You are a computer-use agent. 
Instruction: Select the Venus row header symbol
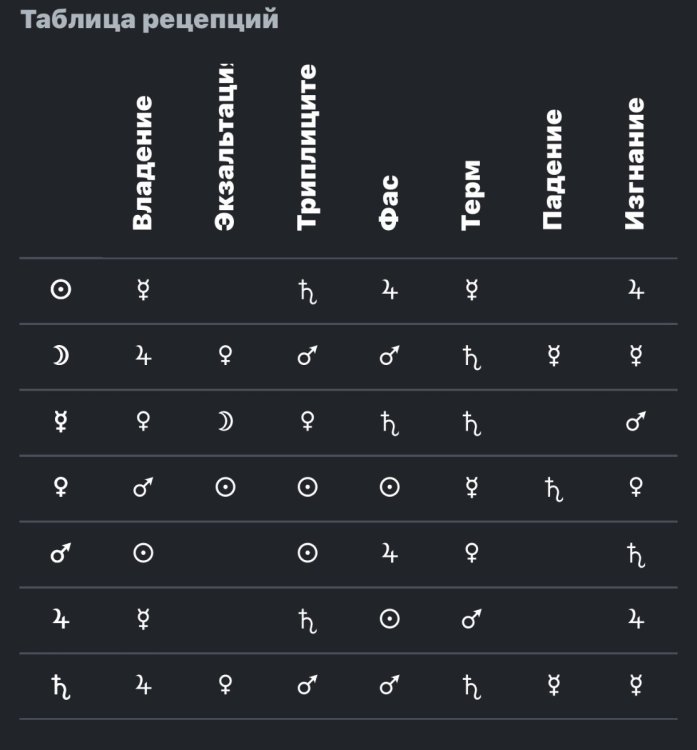pyautogui.click(x=60, y=487)
